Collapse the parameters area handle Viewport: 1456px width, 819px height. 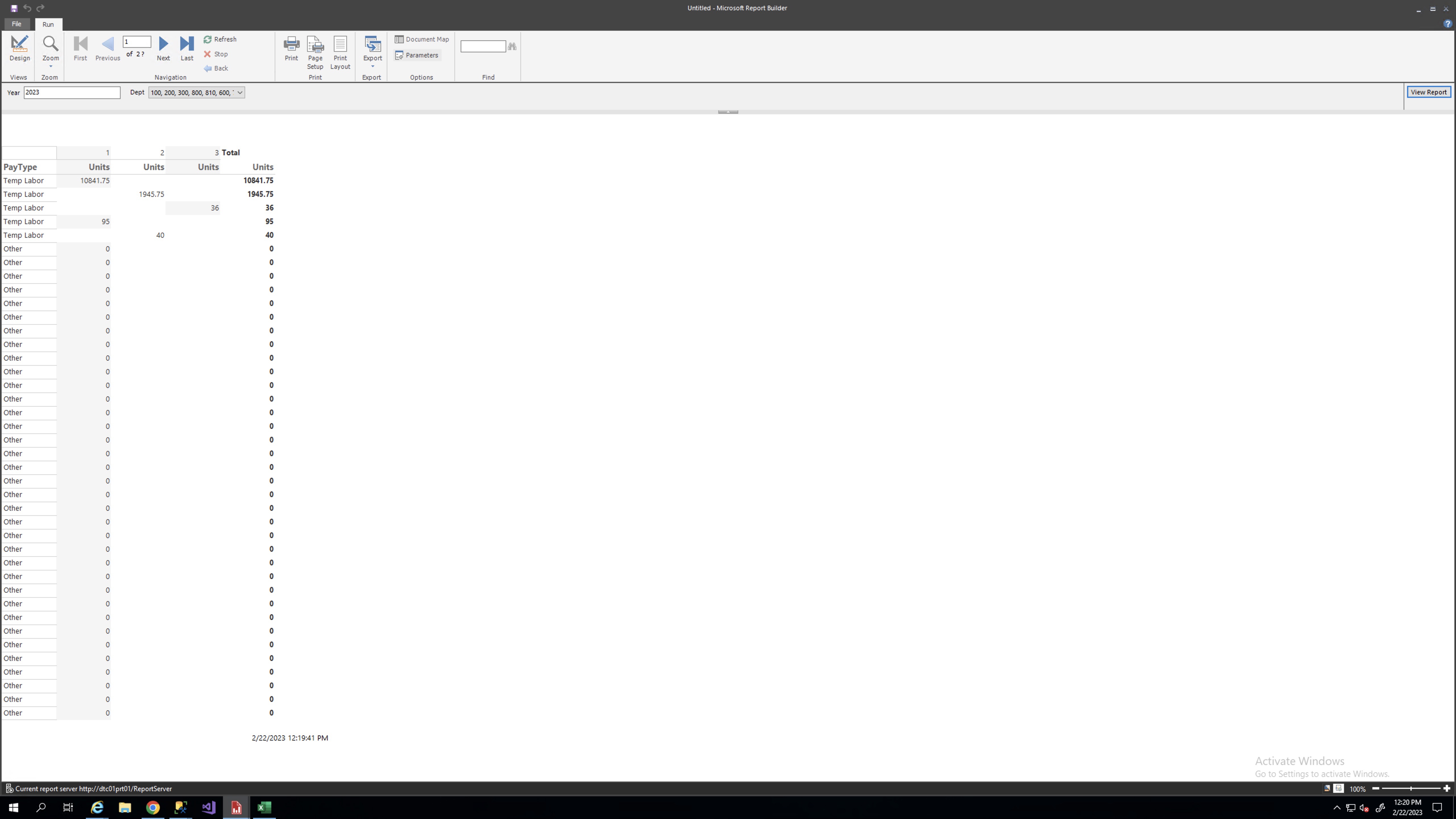pos(728,112)
